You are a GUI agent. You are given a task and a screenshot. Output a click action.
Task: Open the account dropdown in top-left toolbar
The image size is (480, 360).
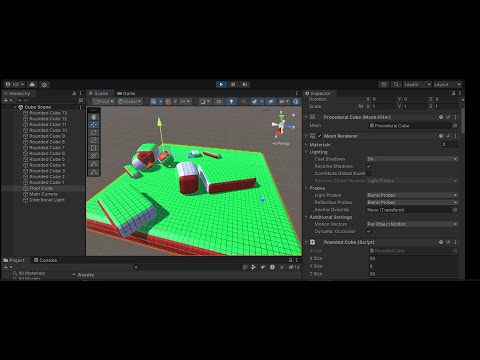point(15,85)
